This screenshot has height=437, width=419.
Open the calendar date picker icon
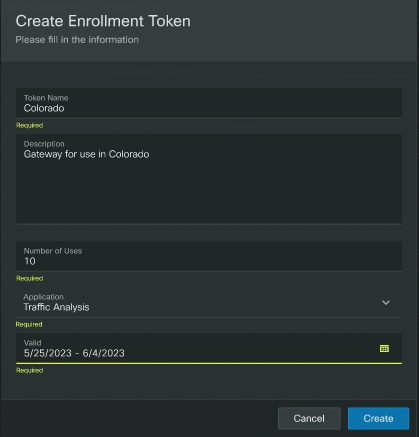[x=384, y=349]
